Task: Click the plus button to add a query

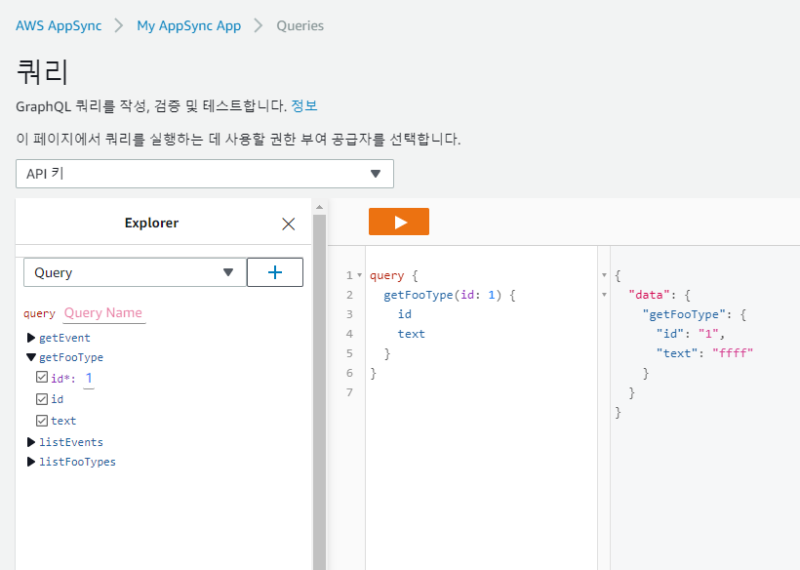Action: 275,272
